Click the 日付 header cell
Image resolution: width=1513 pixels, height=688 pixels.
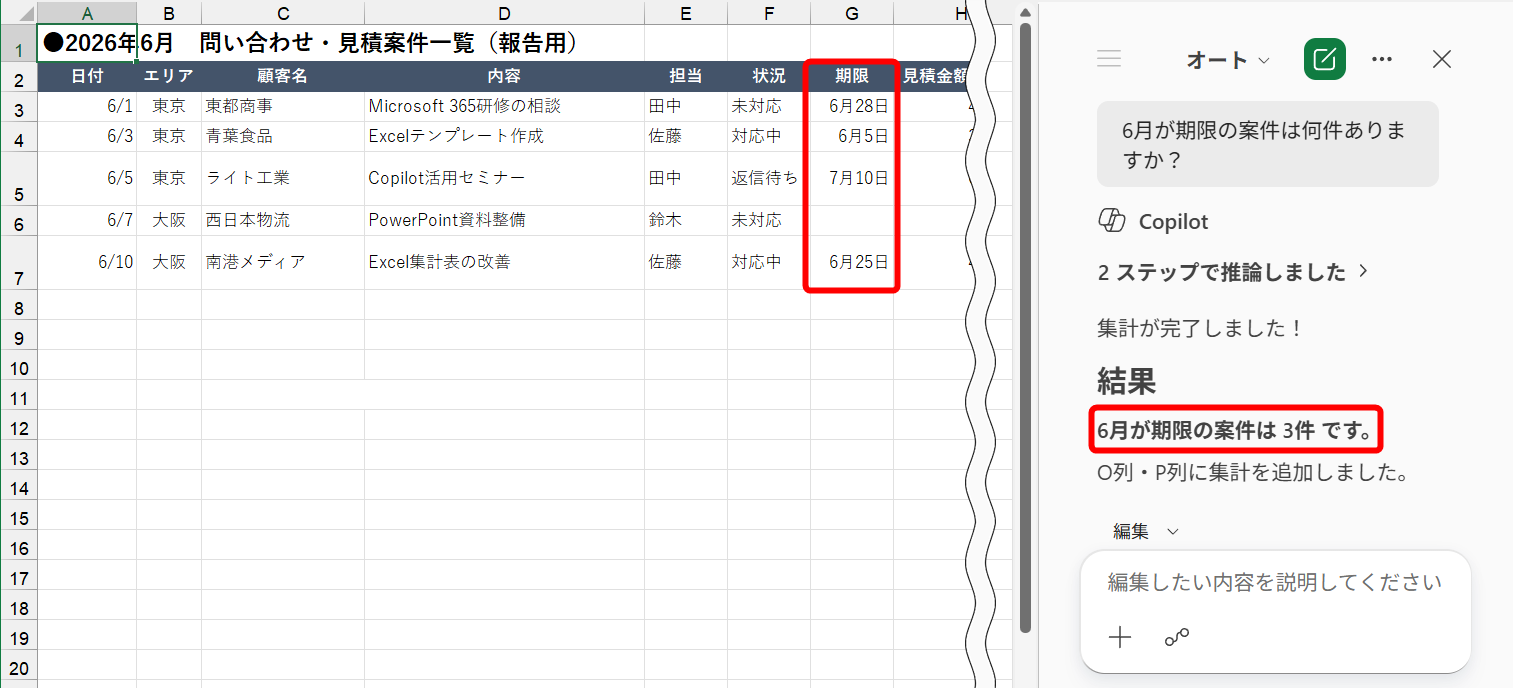(87, 76)
